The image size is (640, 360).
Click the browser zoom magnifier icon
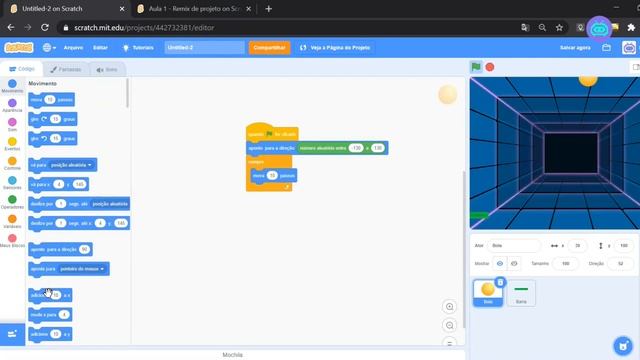click(x=542, y=28)
